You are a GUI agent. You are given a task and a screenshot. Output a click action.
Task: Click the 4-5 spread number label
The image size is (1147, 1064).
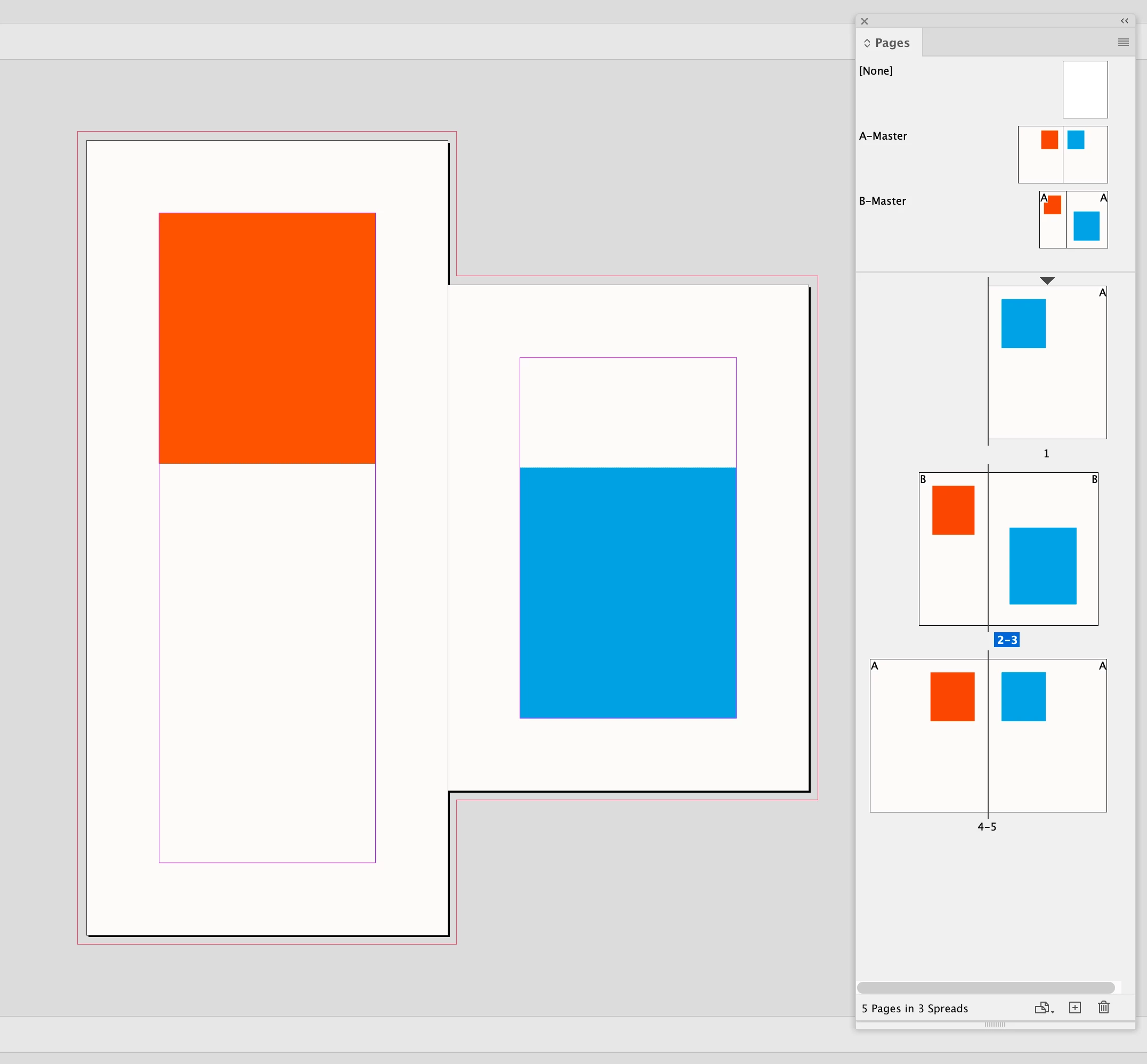click(987, 827)
